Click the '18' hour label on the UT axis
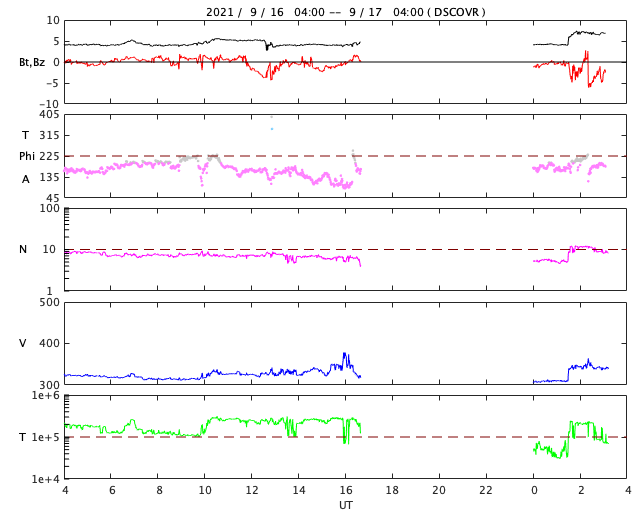This screenshot has width=640, height=512. [392, 490]
